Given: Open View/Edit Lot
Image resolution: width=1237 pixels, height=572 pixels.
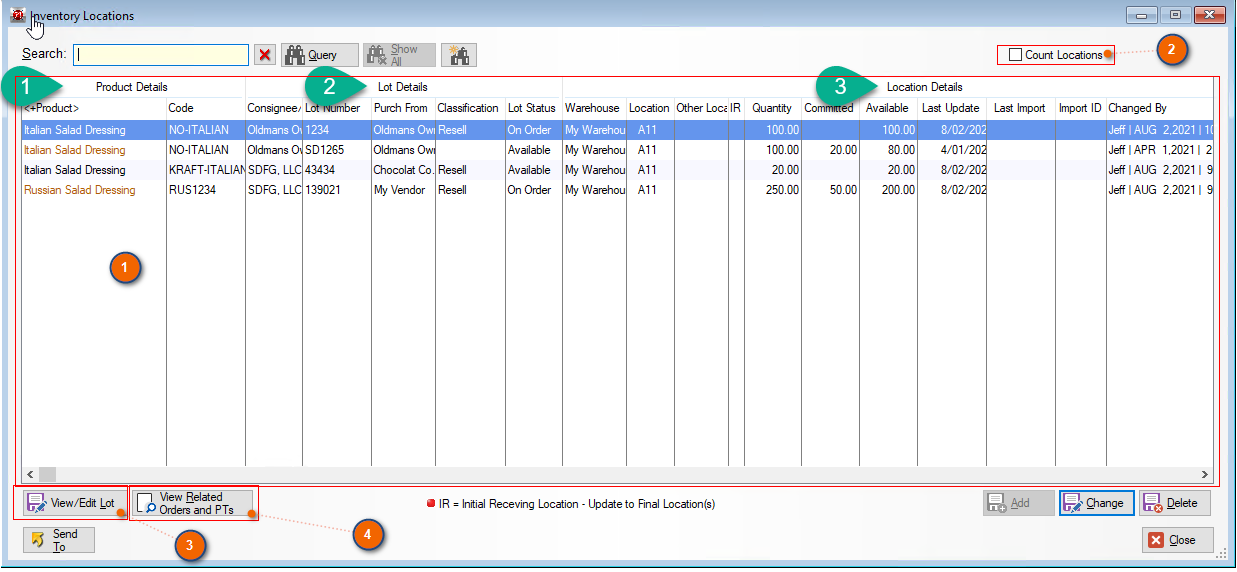Looking at the screenshot, I should [74, 503].
